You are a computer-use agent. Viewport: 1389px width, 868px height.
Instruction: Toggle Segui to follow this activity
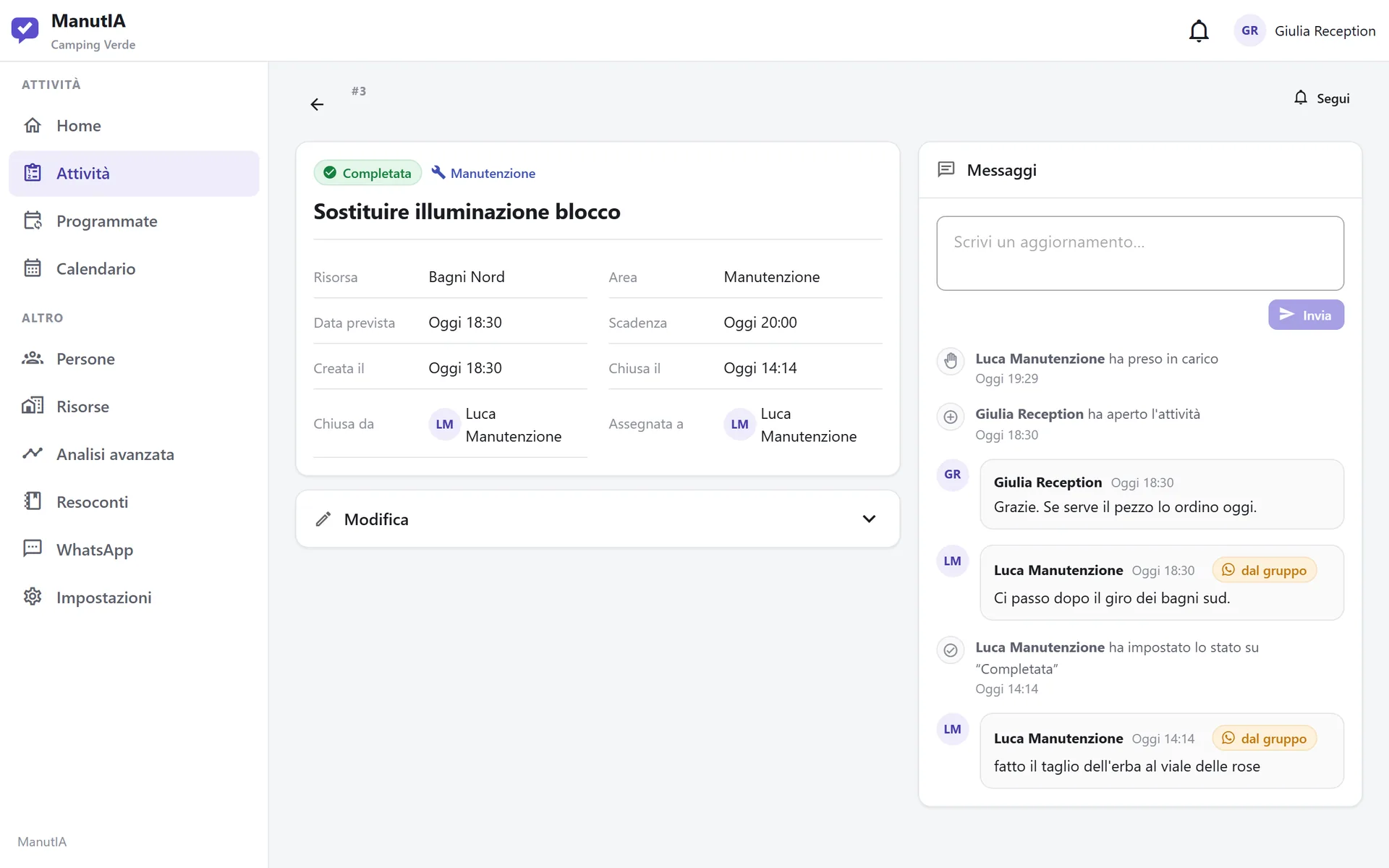(x=1322, y=98)
